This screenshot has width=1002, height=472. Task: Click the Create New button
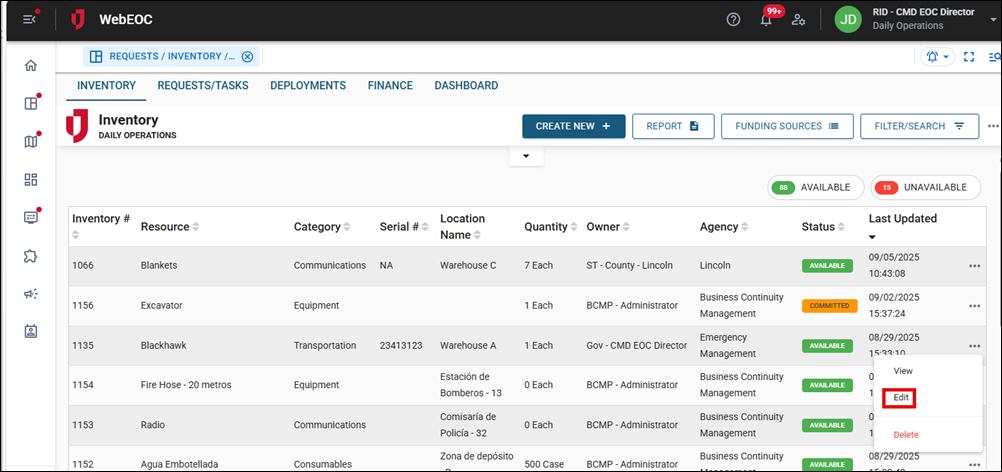pos(573,126)
